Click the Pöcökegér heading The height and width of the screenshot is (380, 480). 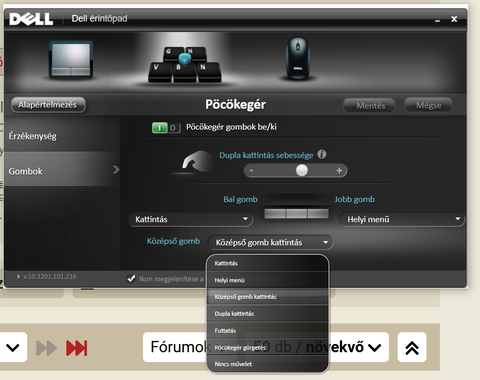pyautogui.click(x=235, y=104)
